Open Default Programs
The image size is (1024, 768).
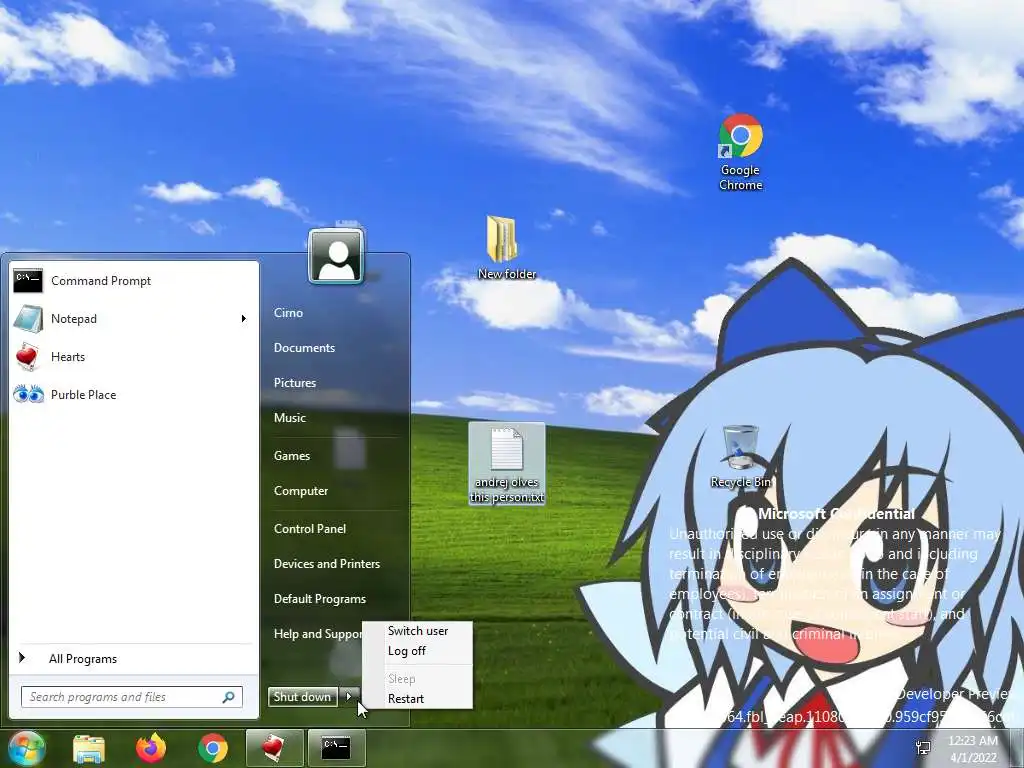[319, 599]
